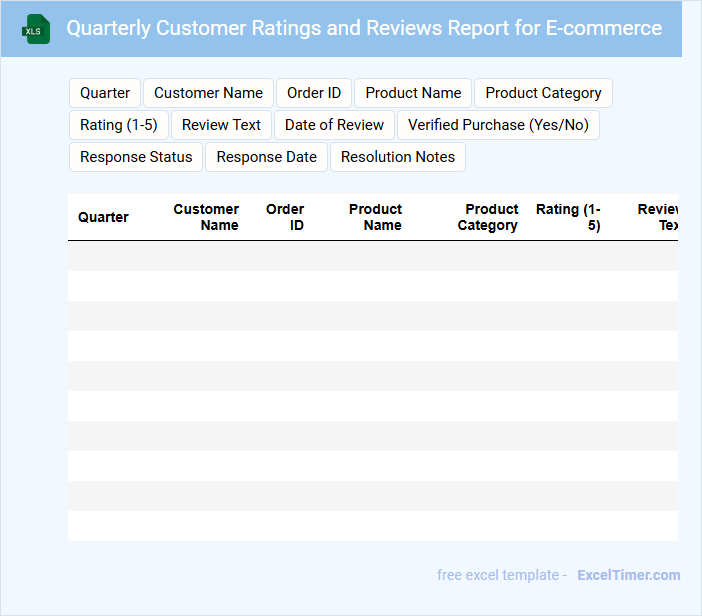Select the Date of Review tag
The height and width of the screenshot is (616, 702).
coord(334,125)
